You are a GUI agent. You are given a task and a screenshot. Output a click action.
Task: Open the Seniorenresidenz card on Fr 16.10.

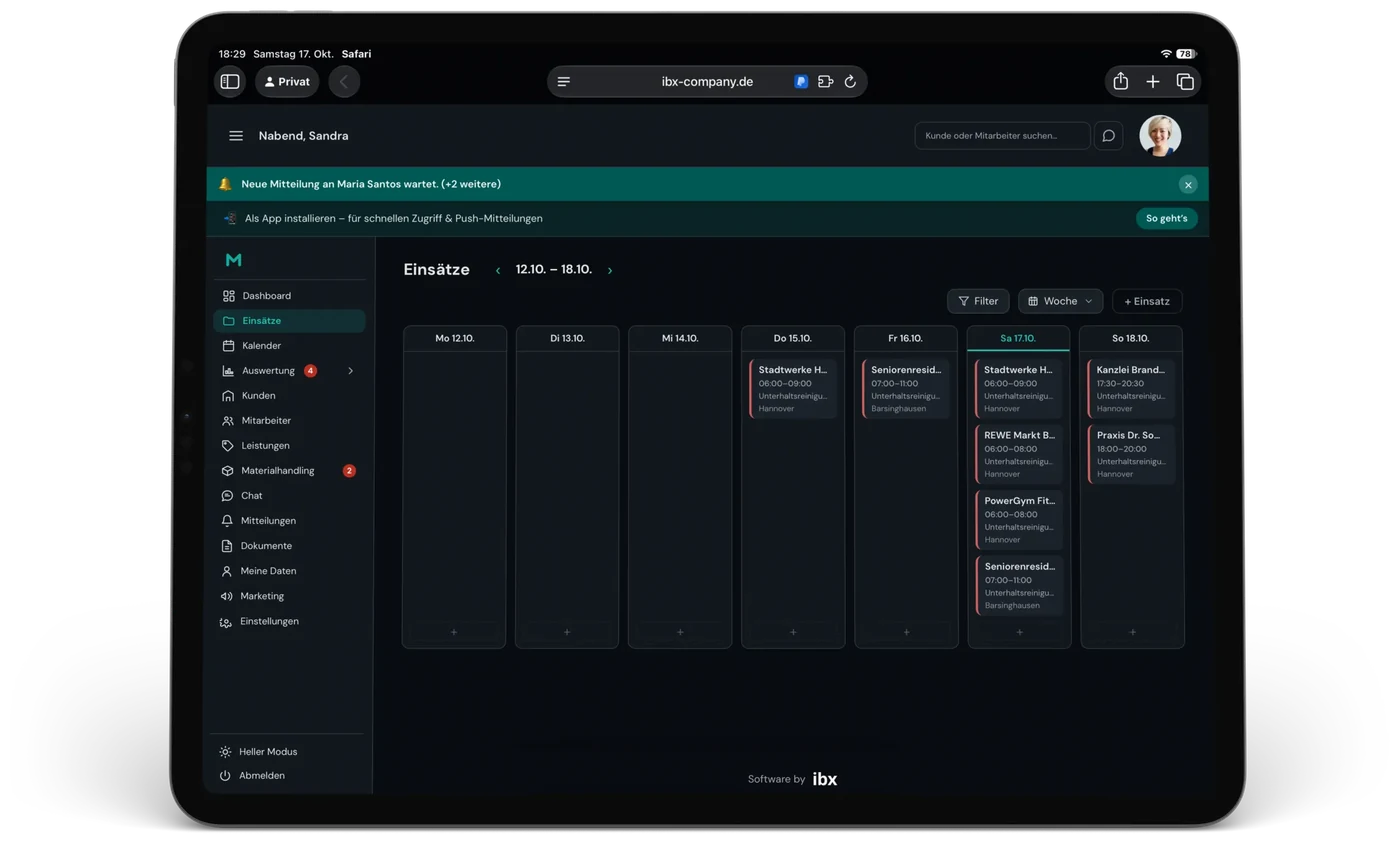[x=906, y=389]
